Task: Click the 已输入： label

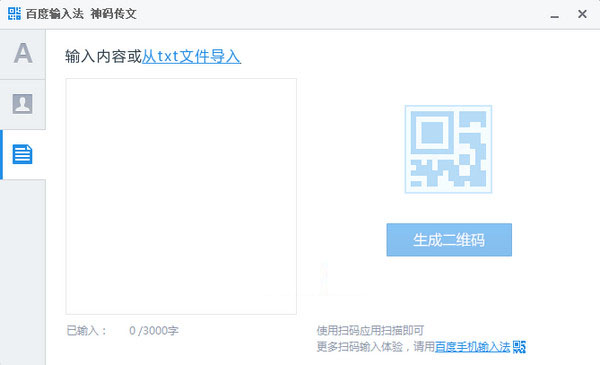Action: pyautogui.click(x=86, y=330)
